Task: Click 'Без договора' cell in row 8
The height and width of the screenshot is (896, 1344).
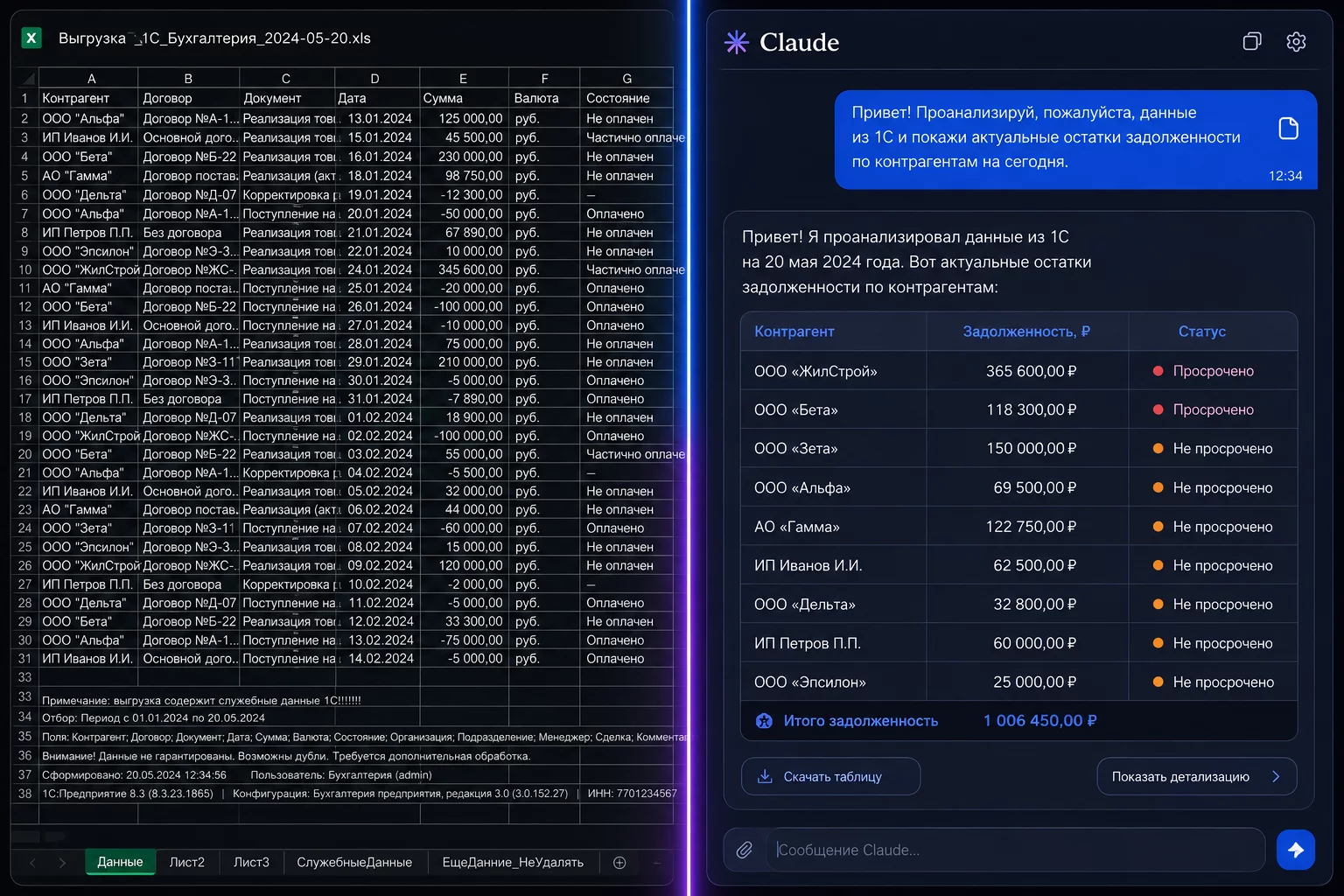Action: tap(188, 233)
